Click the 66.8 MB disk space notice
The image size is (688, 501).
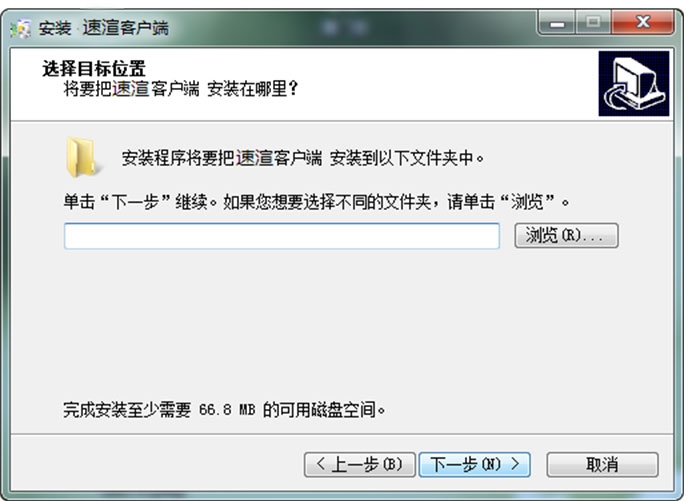point(224,410)
